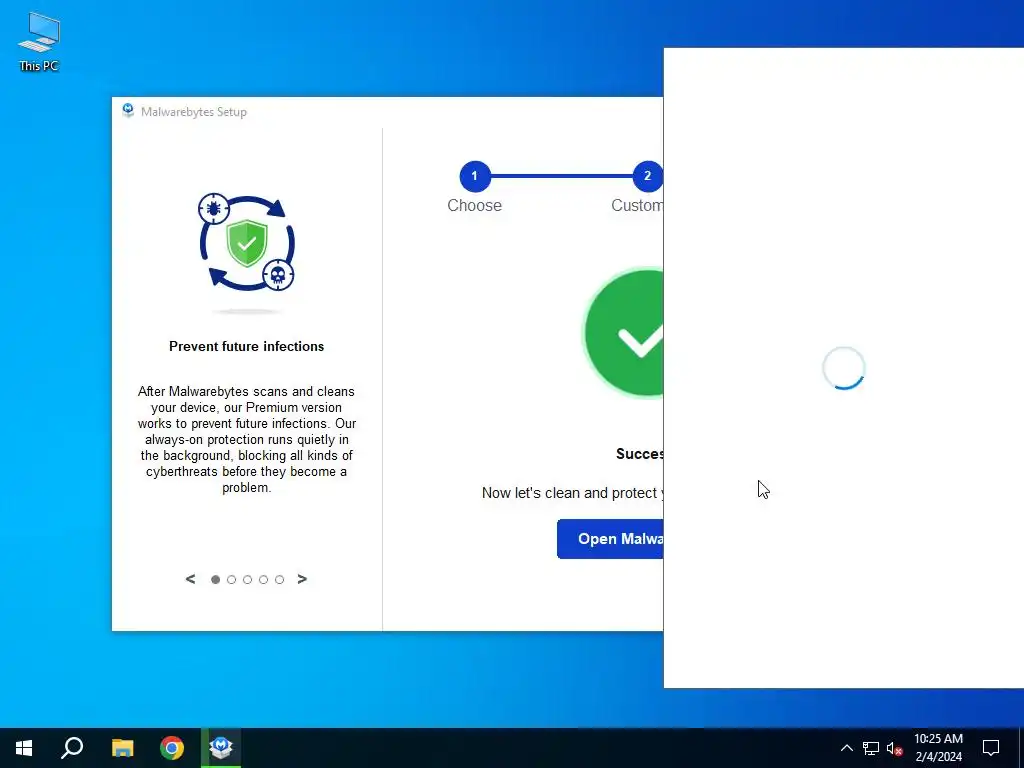Advance to the next slide arrow
This screenshot has width=1024, height=768.
coord(302,579)
